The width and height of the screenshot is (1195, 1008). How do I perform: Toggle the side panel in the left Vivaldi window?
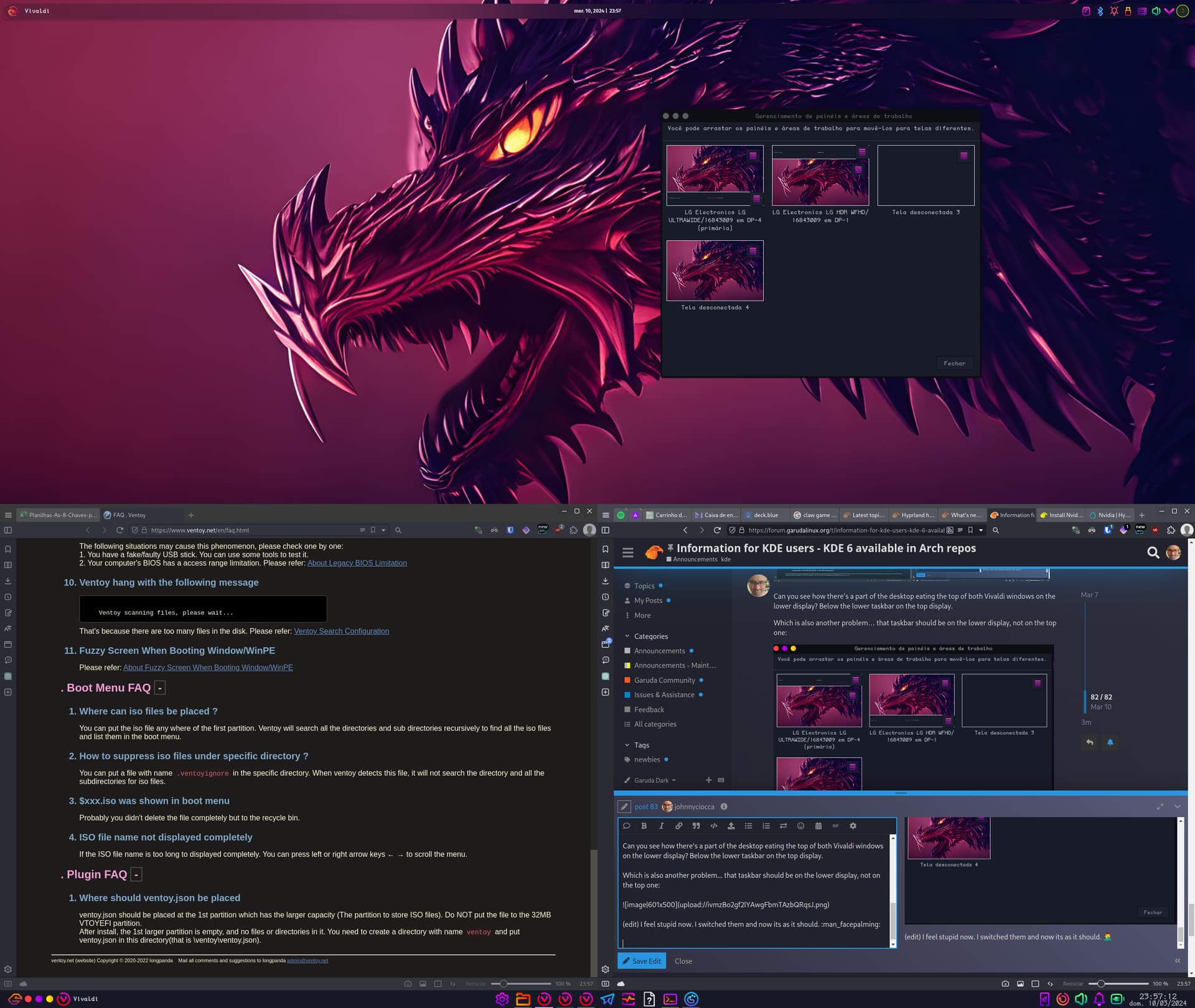click(x=8, y=530)
